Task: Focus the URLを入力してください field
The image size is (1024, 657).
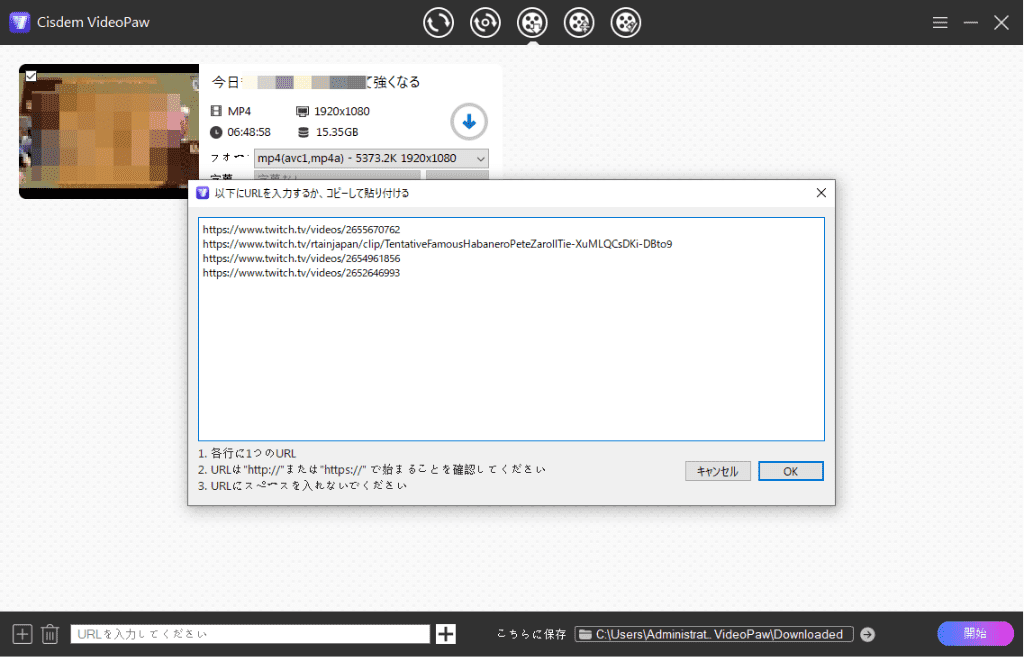Action: coord(249,634)
